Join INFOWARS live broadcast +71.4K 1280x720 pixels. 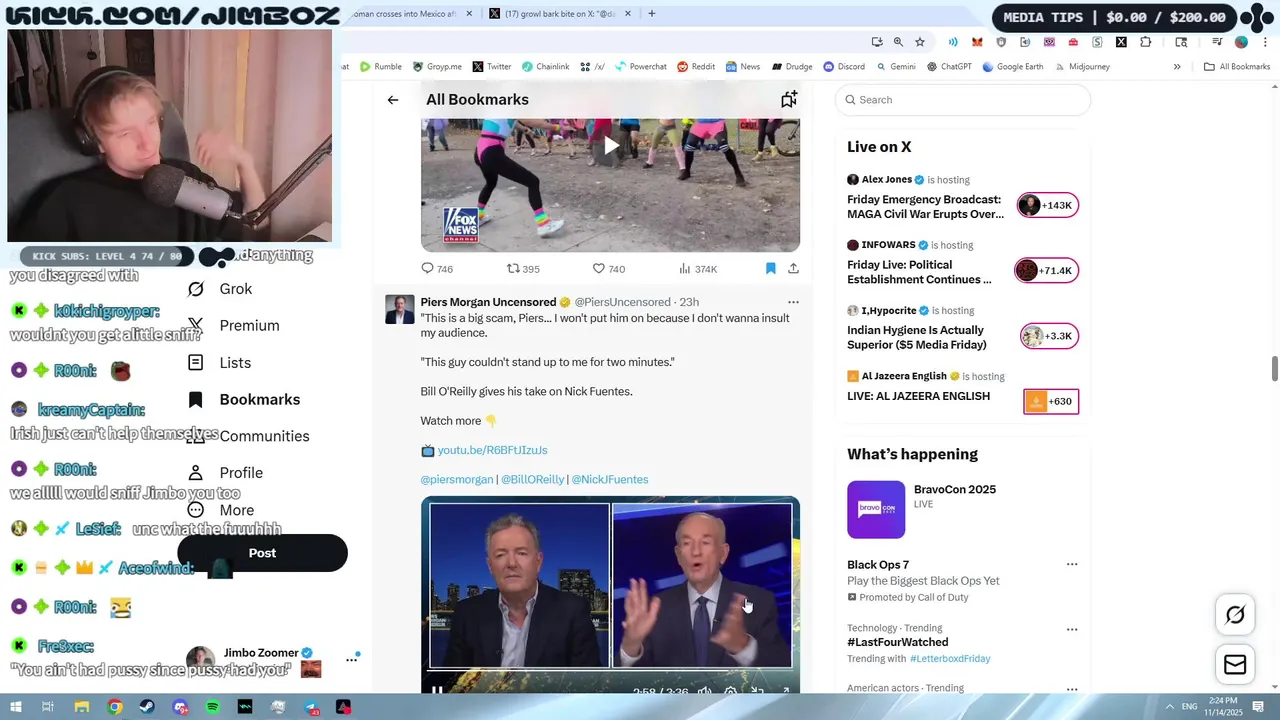tap(1046, 271)
